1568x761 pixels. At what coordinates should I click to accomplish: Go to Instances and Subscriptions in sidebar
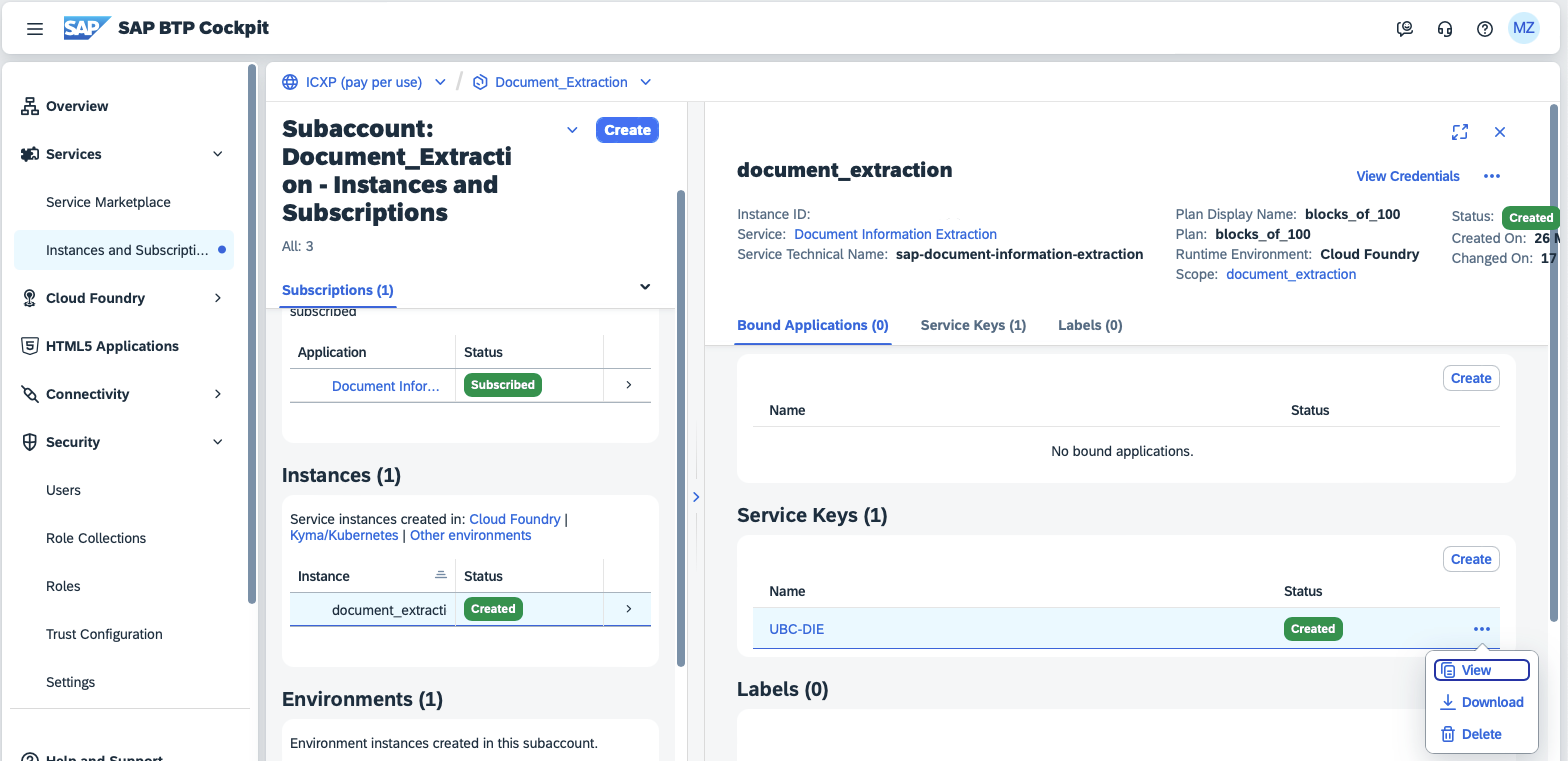point(124,250)
